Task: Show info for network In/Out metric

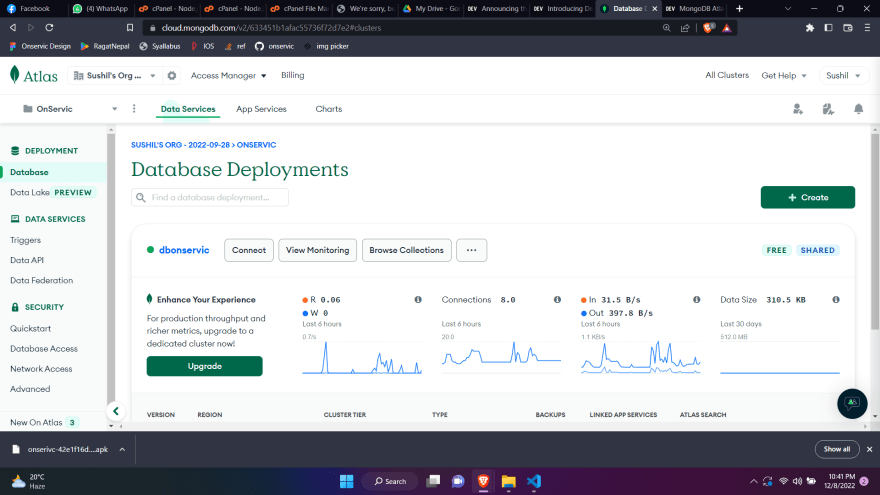Action: tap(696, 300)
